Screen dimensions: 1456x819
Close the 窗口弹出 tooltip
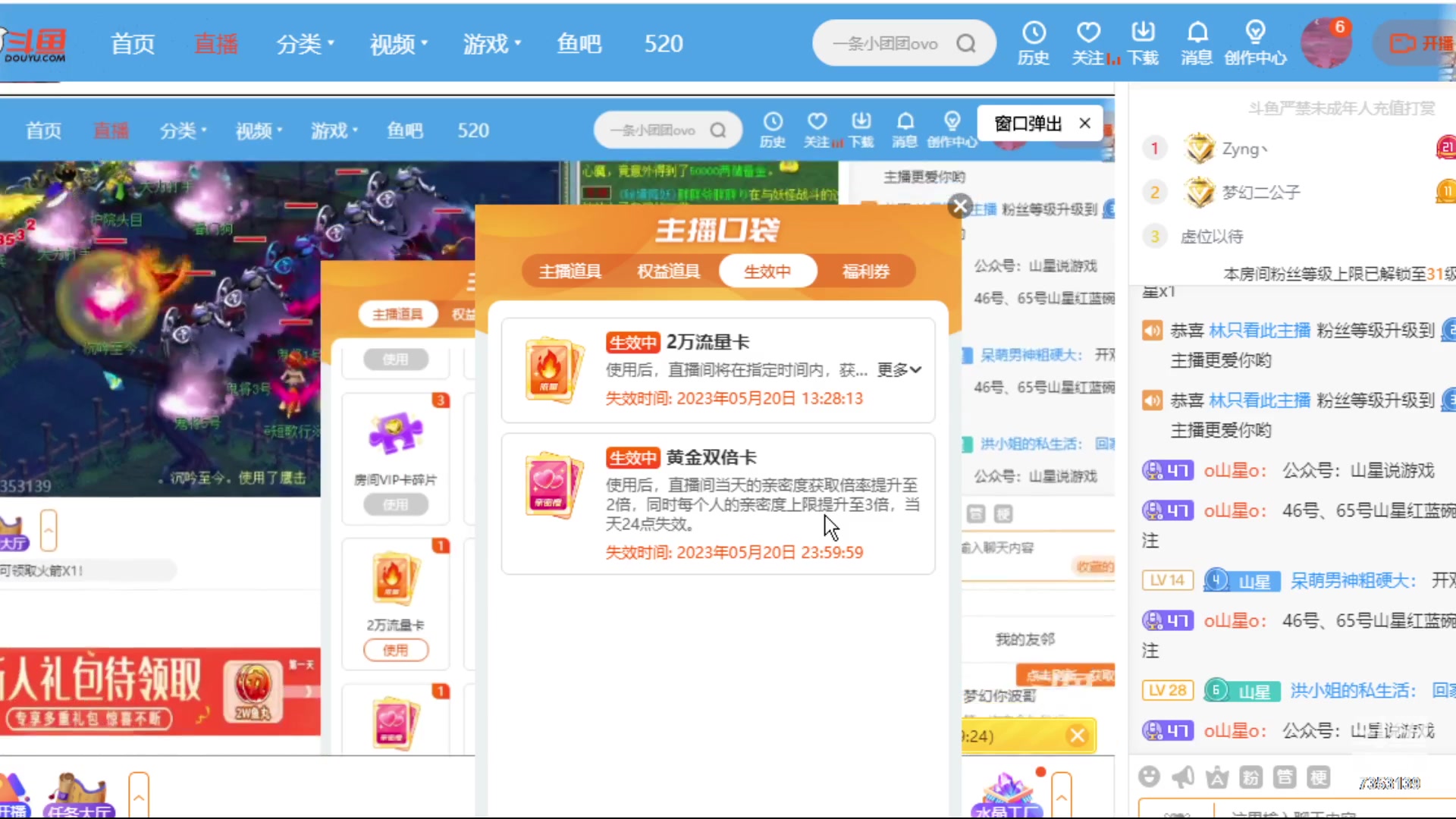(x=1085, y=123)
